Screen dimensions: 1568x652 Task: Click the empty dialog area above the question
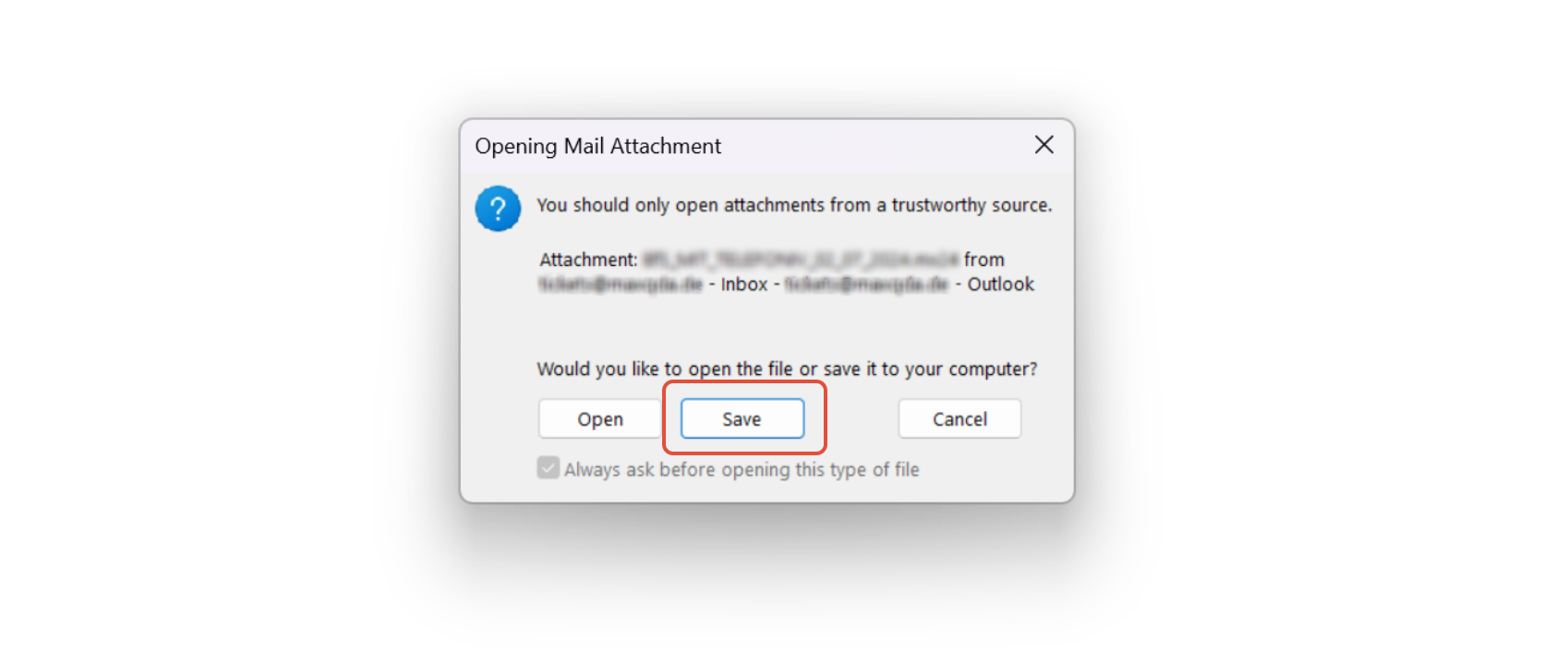[x=794, y=328]
